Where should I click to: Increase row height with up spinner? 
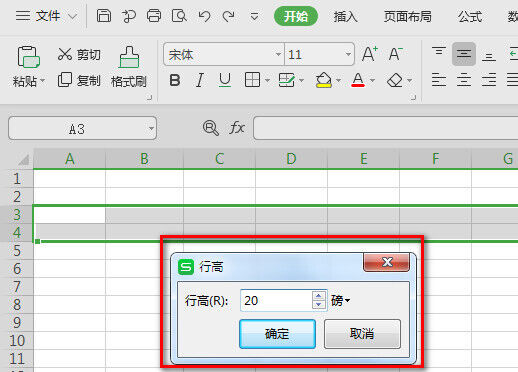tap(319, 296)
